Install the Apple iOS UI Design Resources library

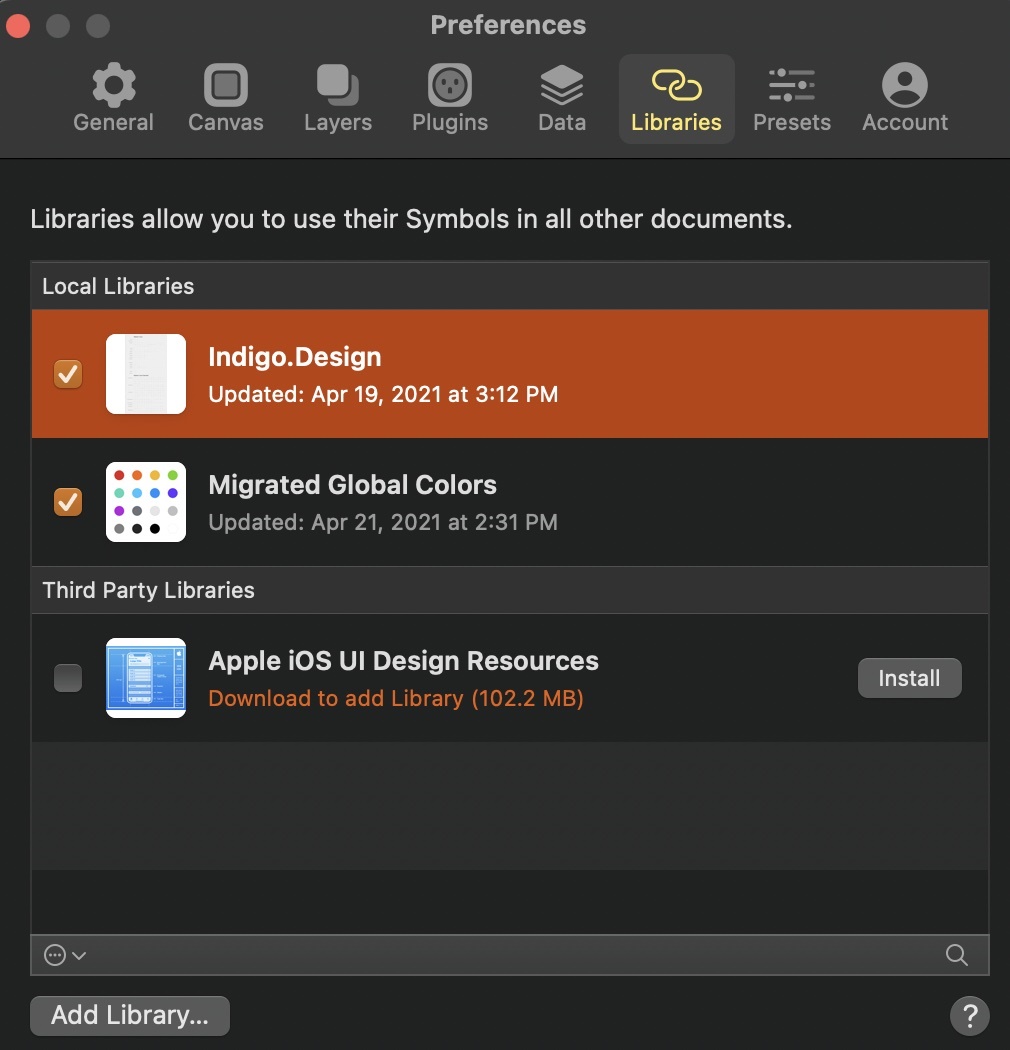pyautogui.click(x=909, y=678)
